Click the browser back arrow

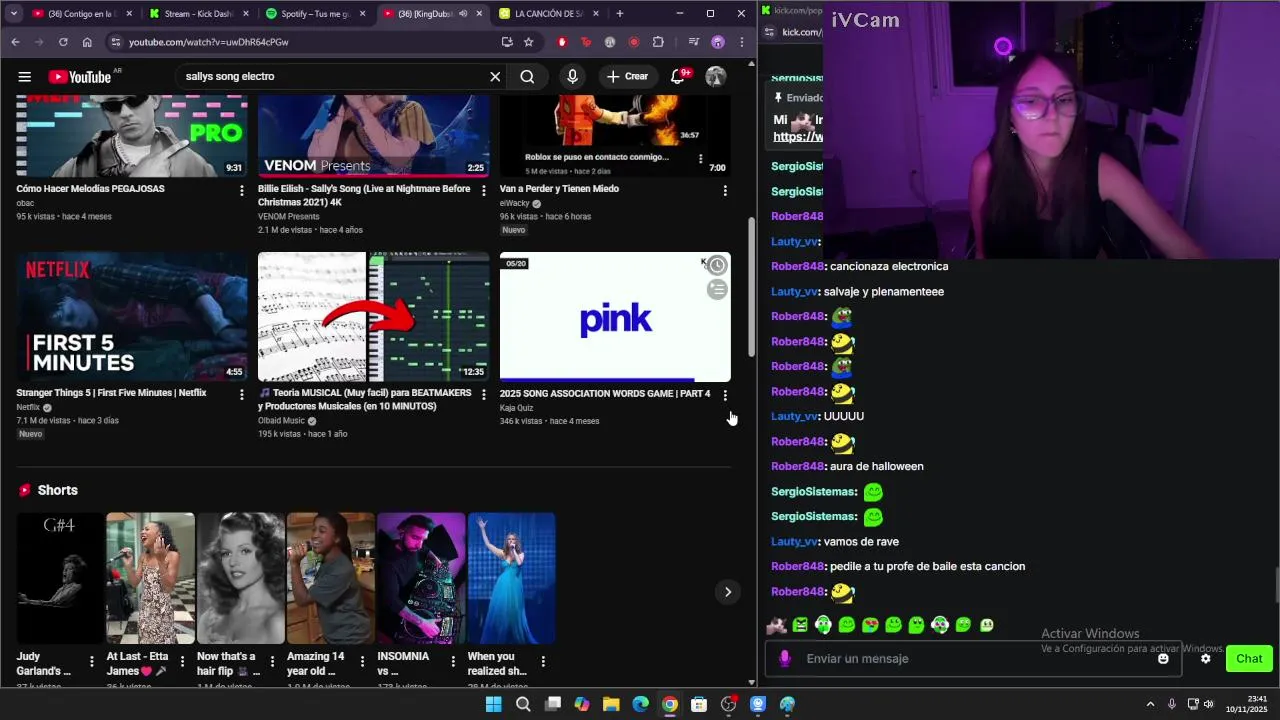click(x=15, y=42)
